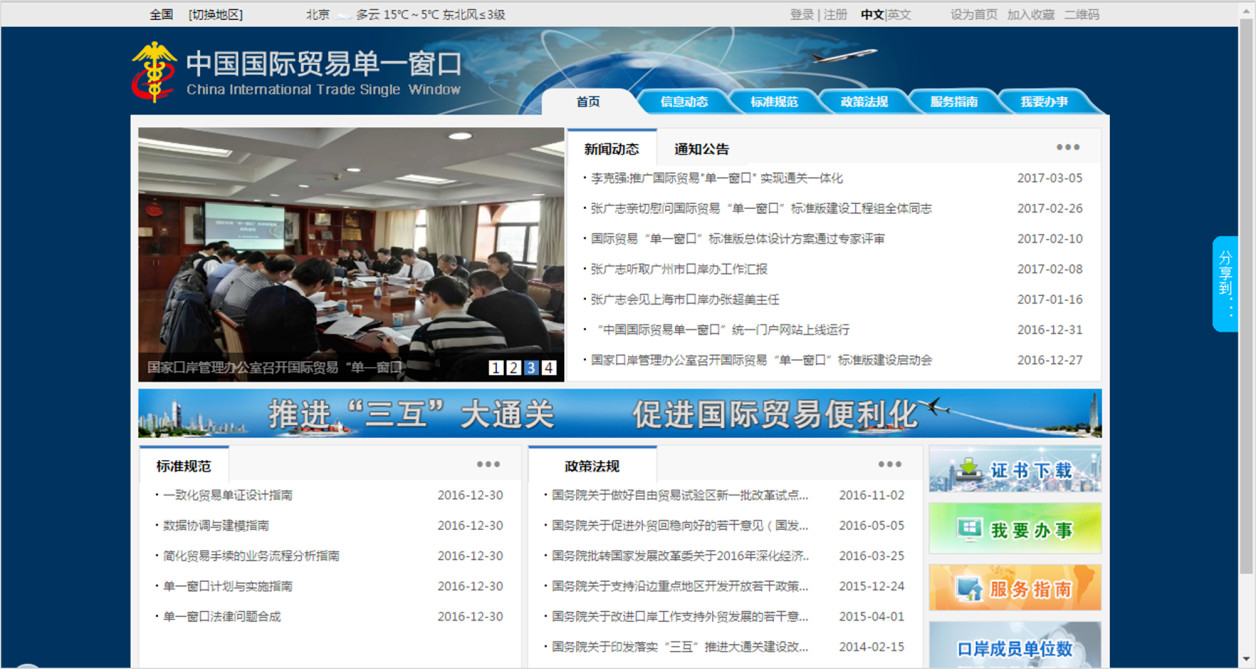1256x669 pixels.
Task: Click the more dots in 标准规范 panel
Action: point(488,464)
